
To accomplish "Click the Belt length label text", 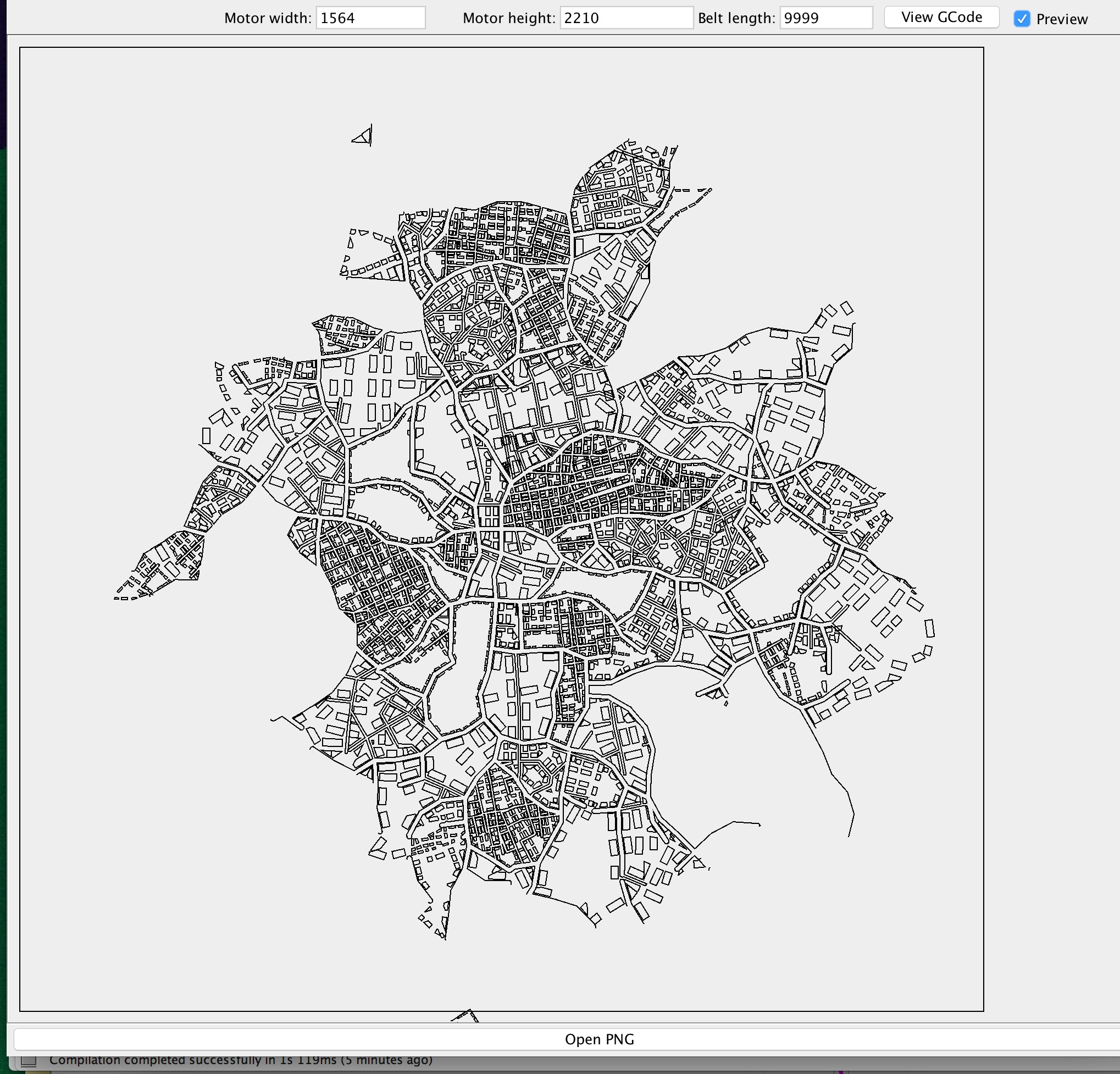I will point(736,18).
